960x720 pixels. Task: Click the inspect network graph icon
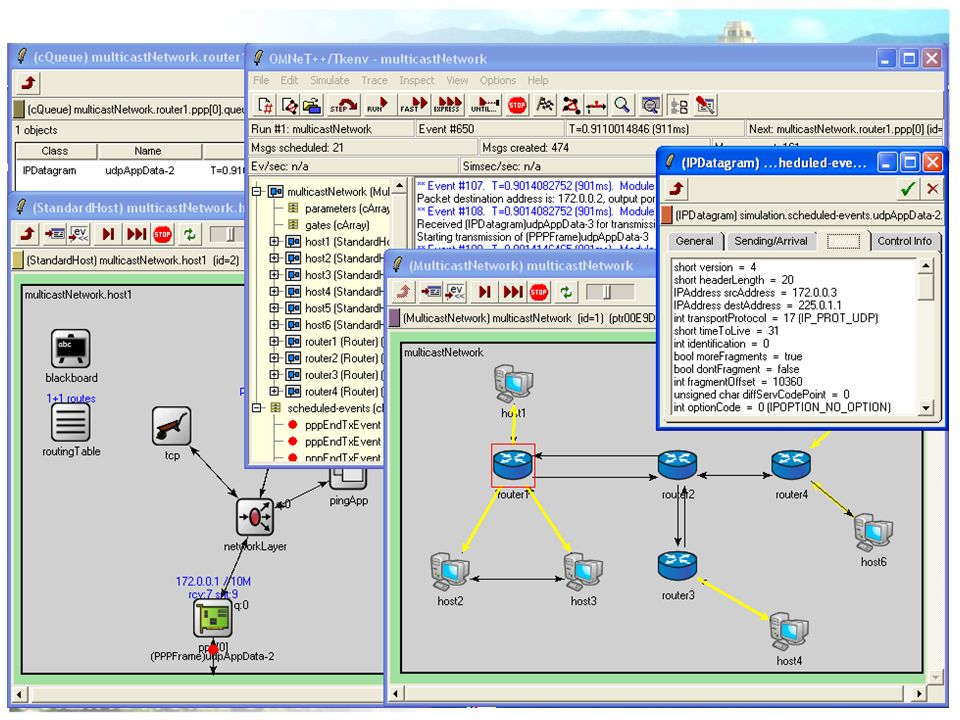pyautogui.click(x=571, y=105)
